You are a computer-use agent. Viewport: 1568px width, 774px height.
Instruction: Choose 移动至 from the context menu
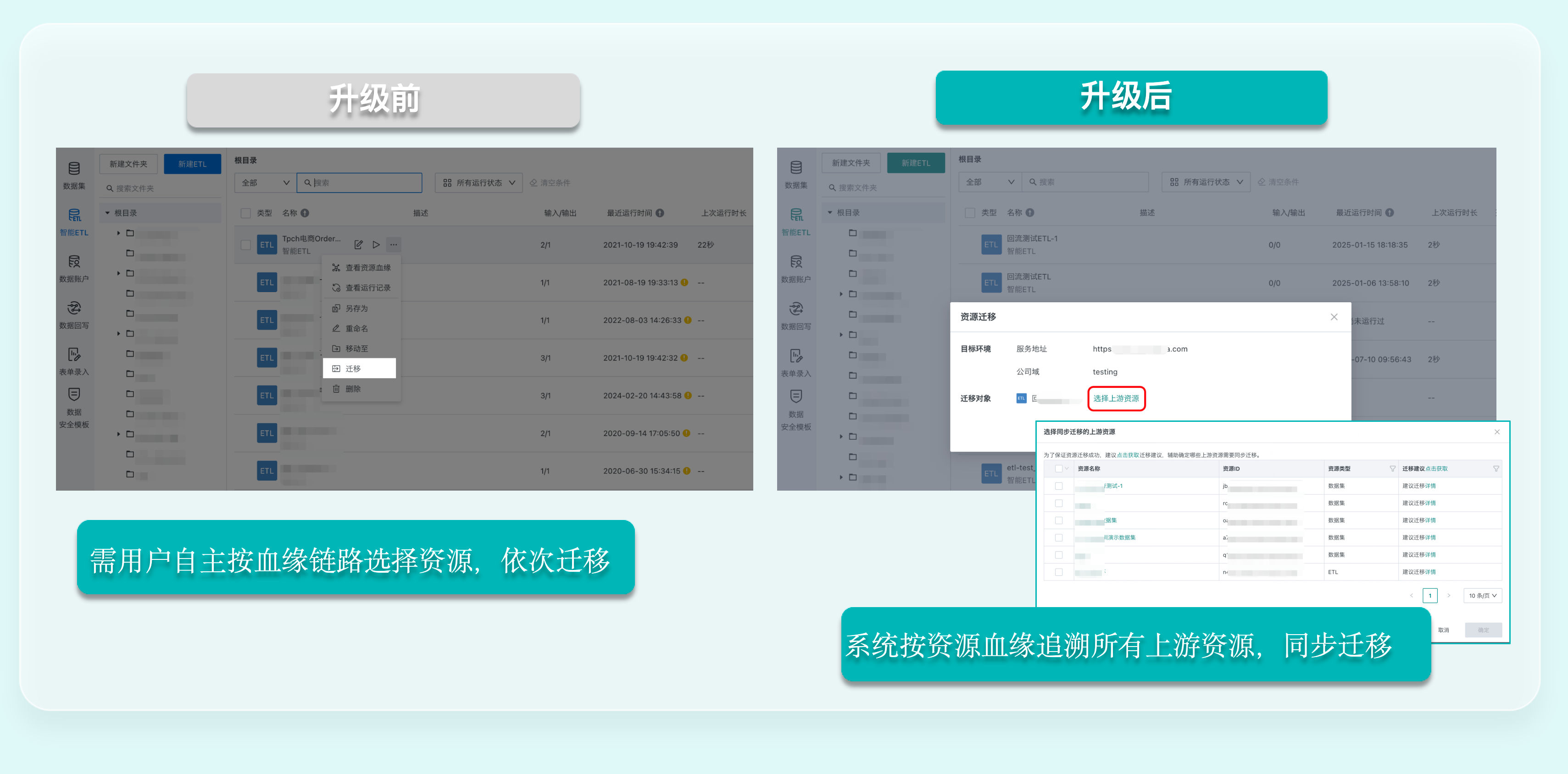click(x=361, y=348)
